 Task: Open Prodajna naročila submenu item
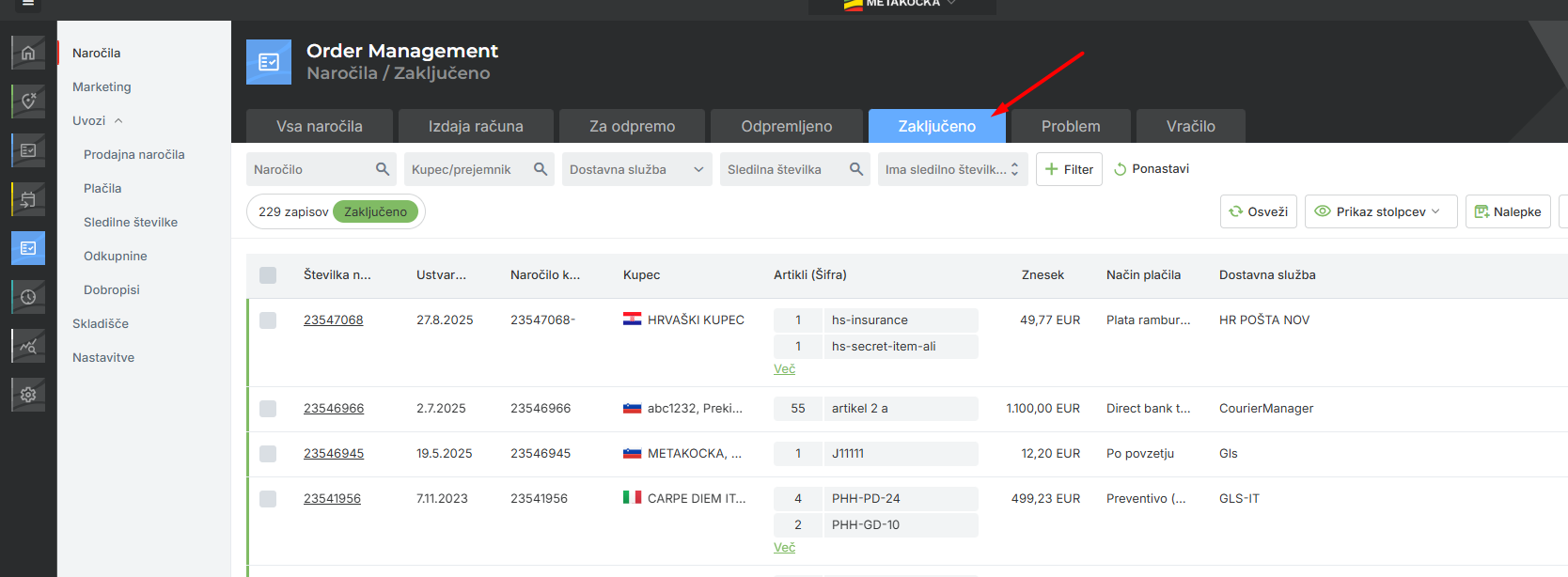click(x=134, y=154)
